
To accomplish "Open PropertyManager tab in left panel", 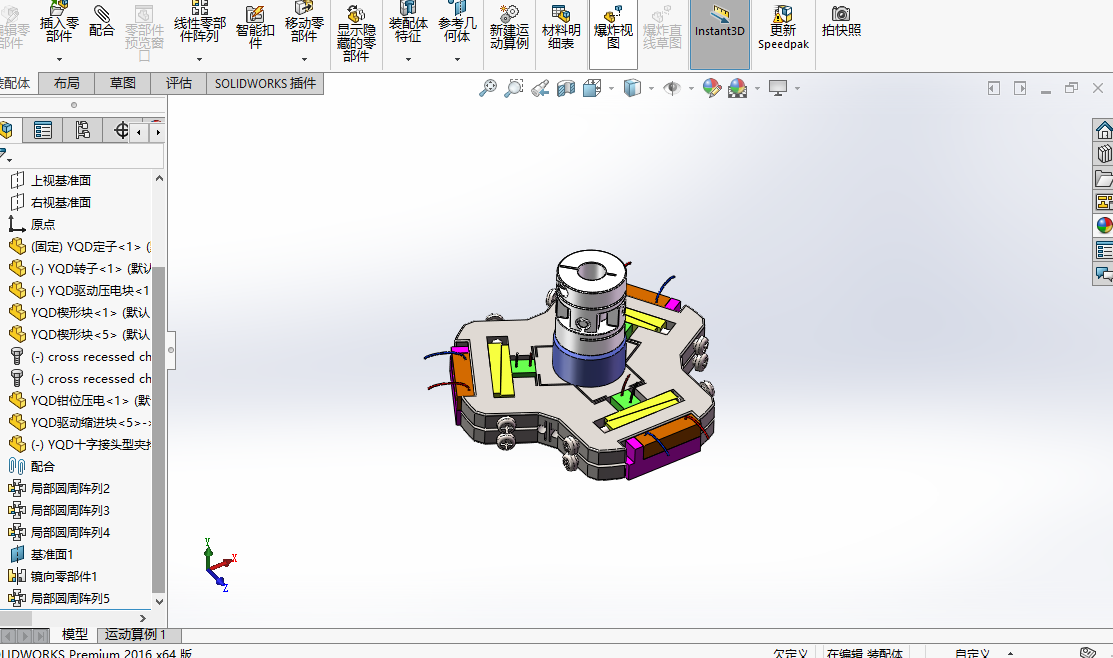I will [x=43, y=131].
